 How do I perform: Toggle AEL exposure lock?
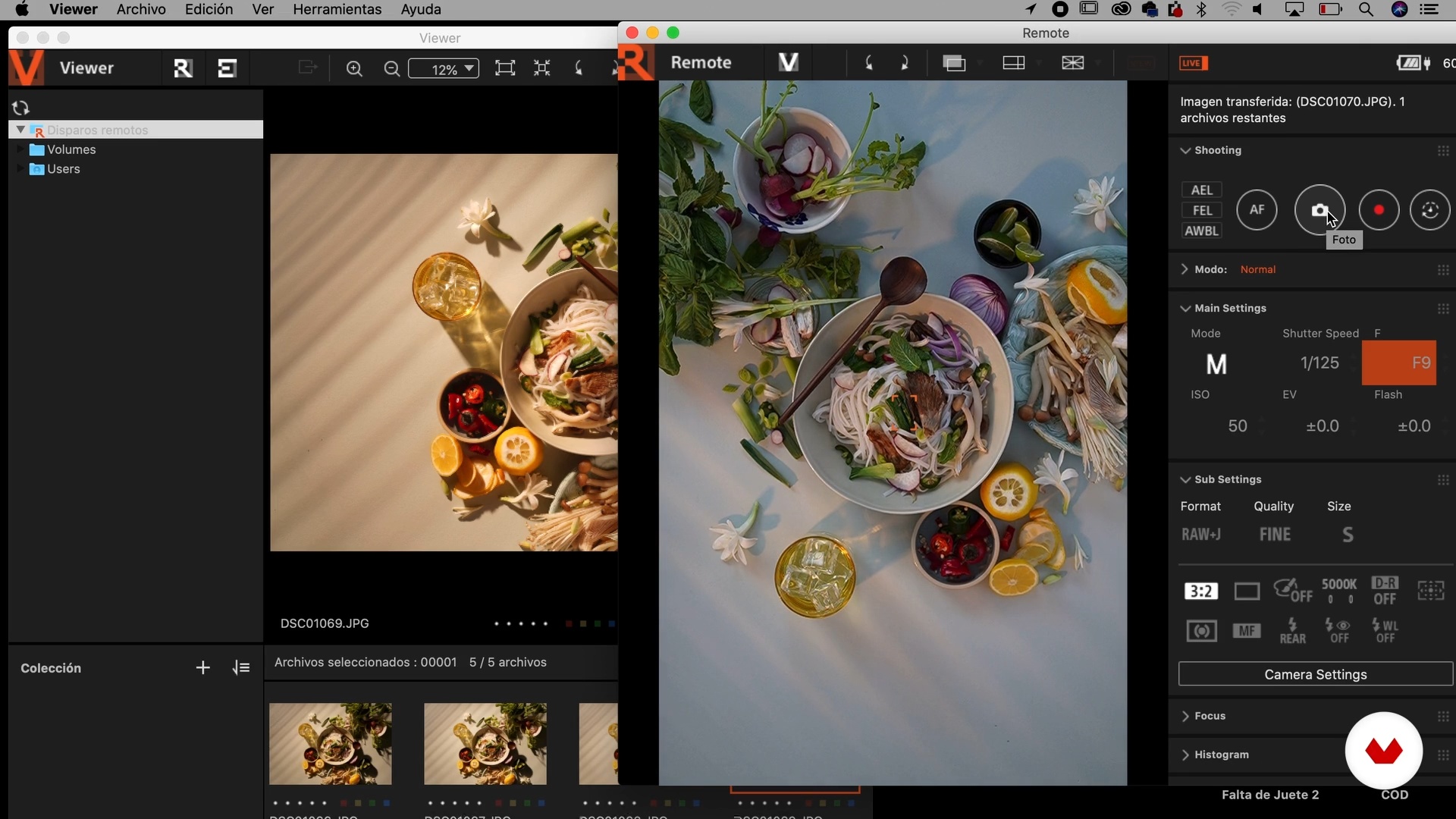pos(1202,190)
